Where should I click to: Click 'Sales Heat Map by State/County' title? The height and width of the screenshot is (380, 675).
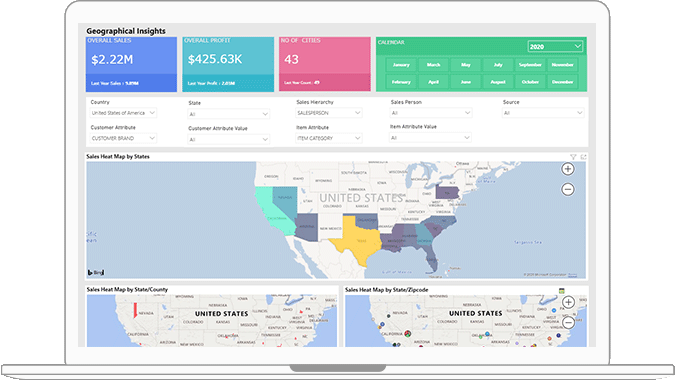click(x=127, y=290)
